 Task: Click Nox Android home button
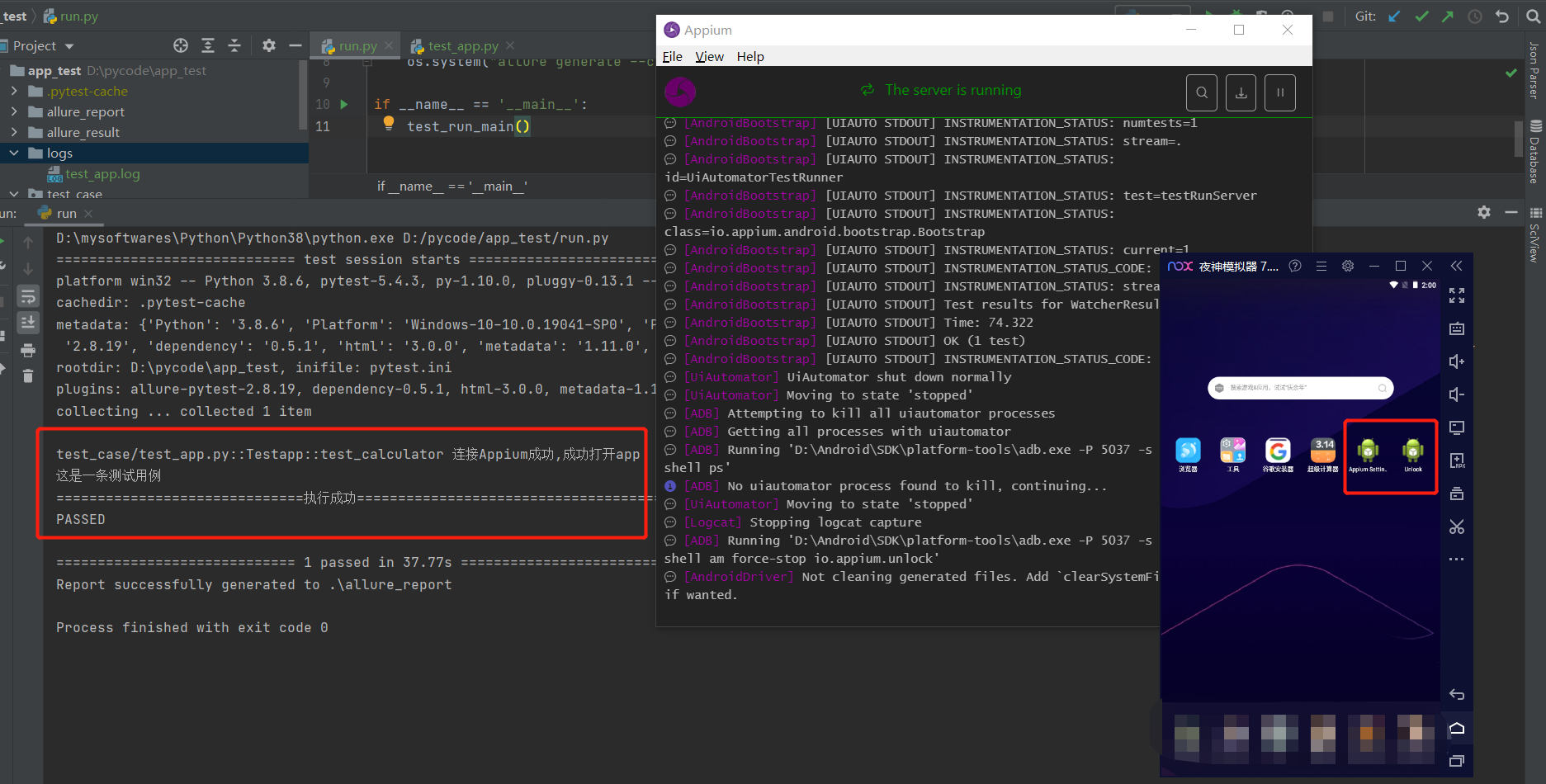1457,728
